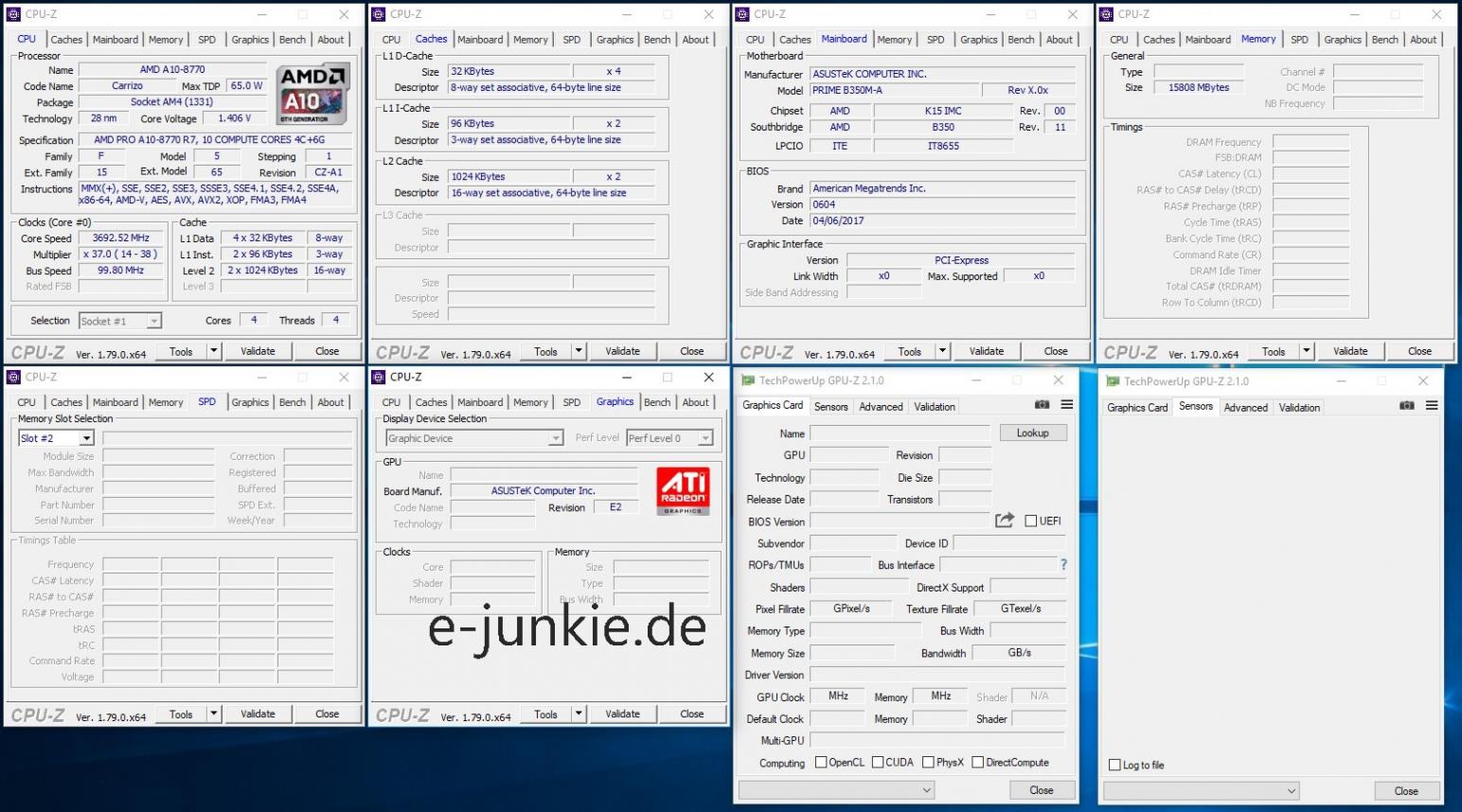The width and height of the screenshot is (1462, 812).
Task: Click Validate in CPU-Z SPD tab window
Action: tap(258, 715)
